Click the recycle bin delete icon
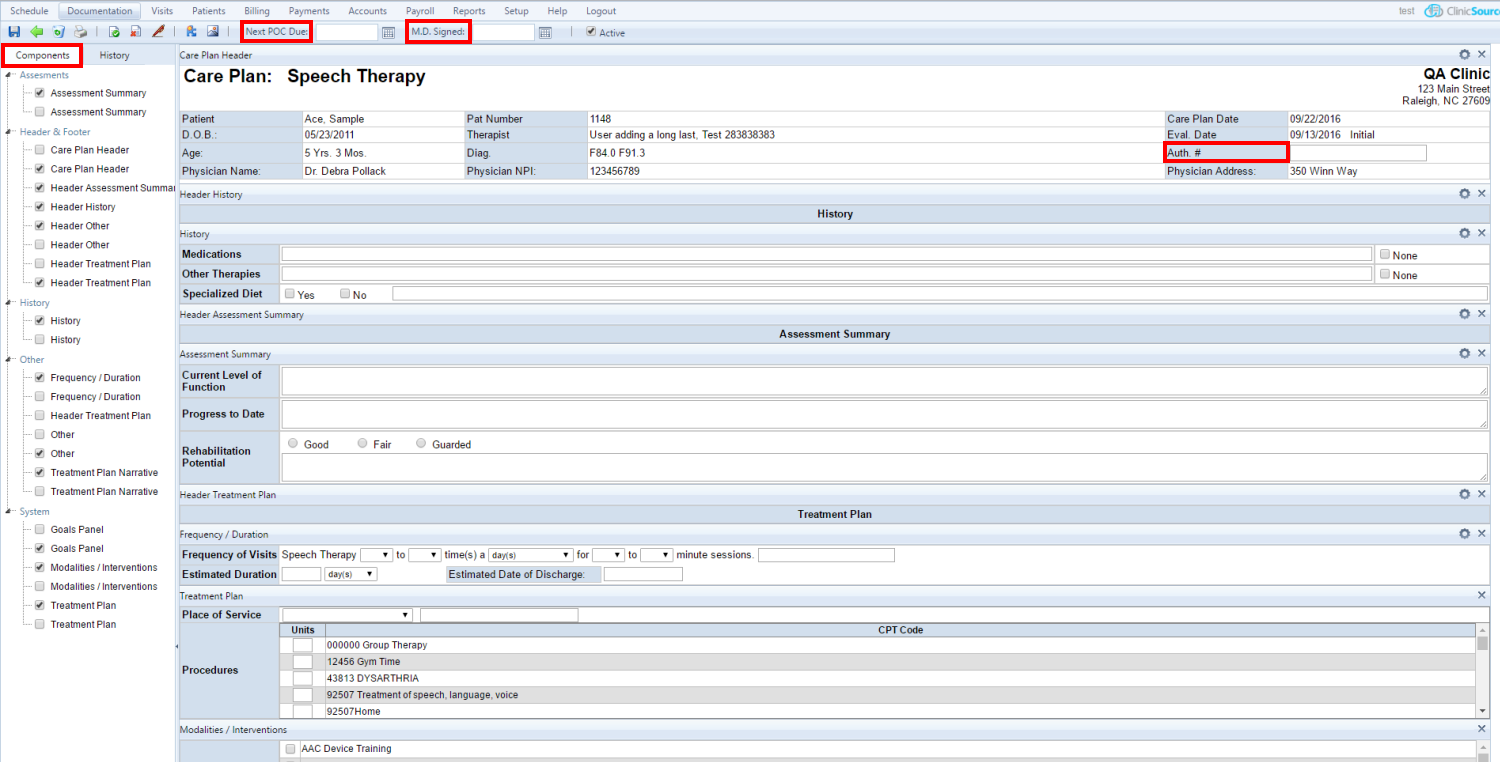Screen dimensions: 1500x762 pos(58,32)
